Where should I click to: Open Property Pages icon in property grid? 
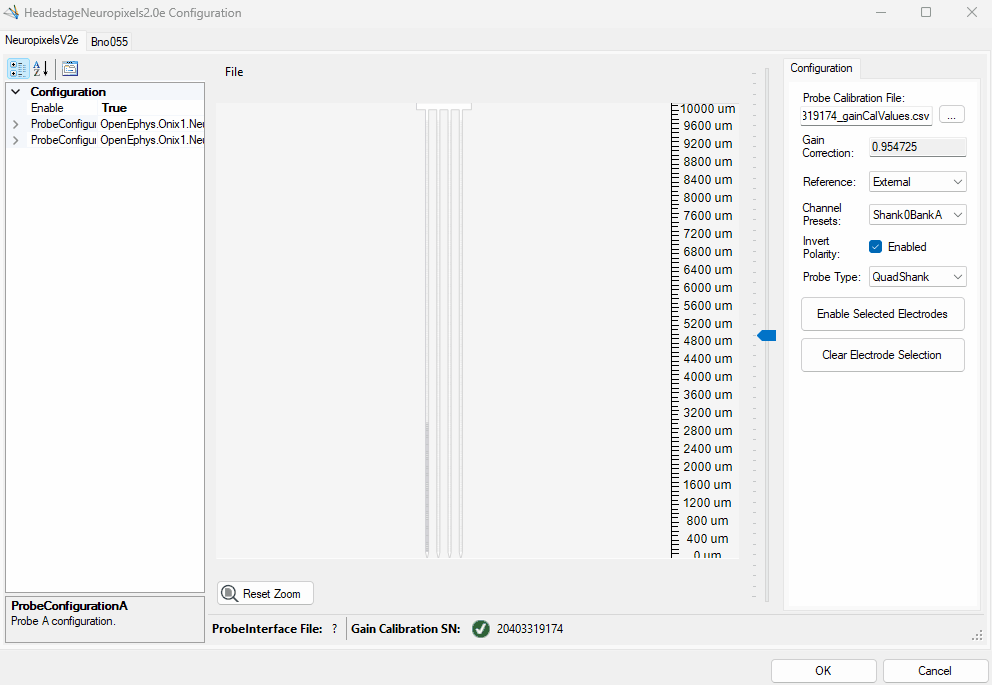click(x=70, y=69)
